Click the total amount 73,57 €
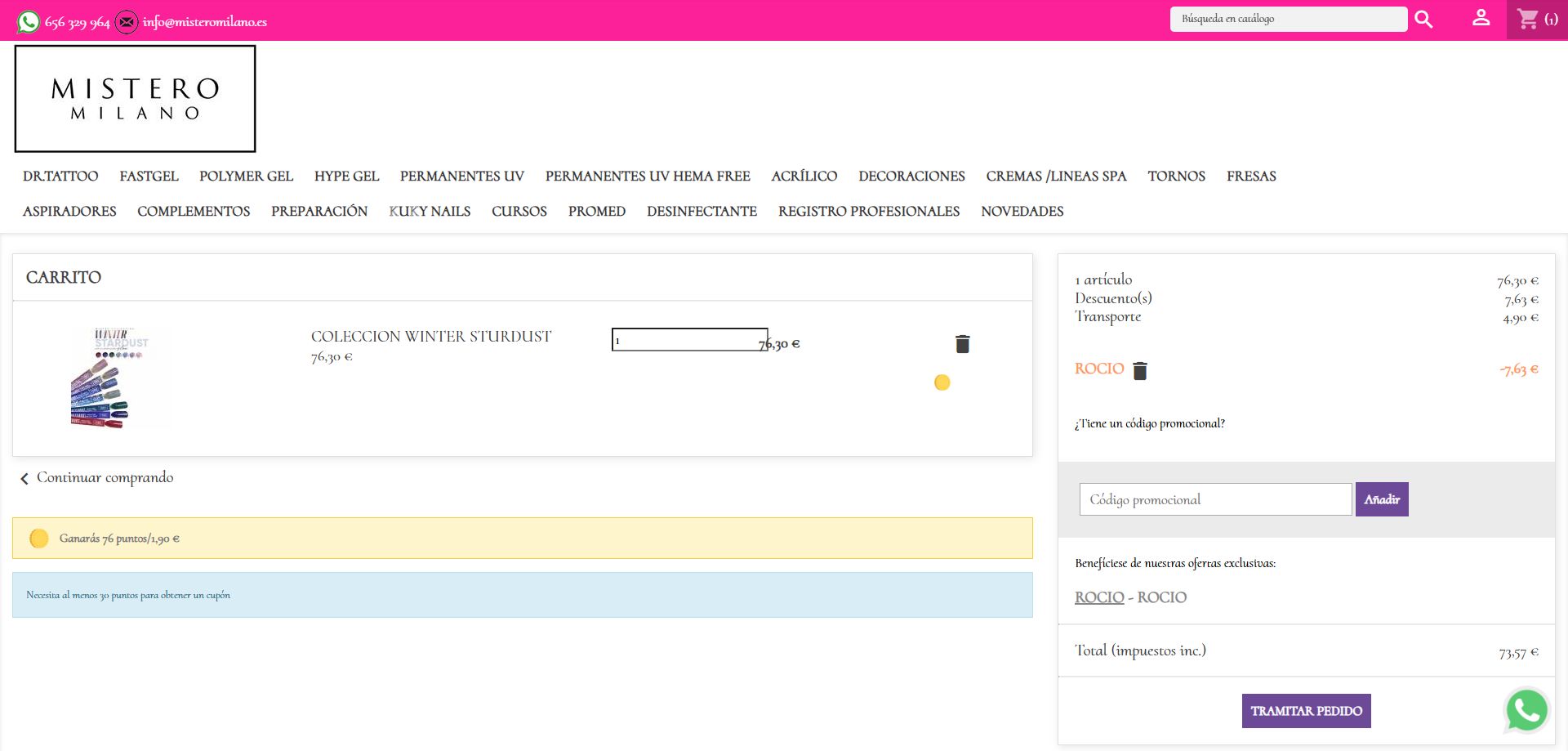Viewport: 1568px width, 751px height. coord(1518,653)
